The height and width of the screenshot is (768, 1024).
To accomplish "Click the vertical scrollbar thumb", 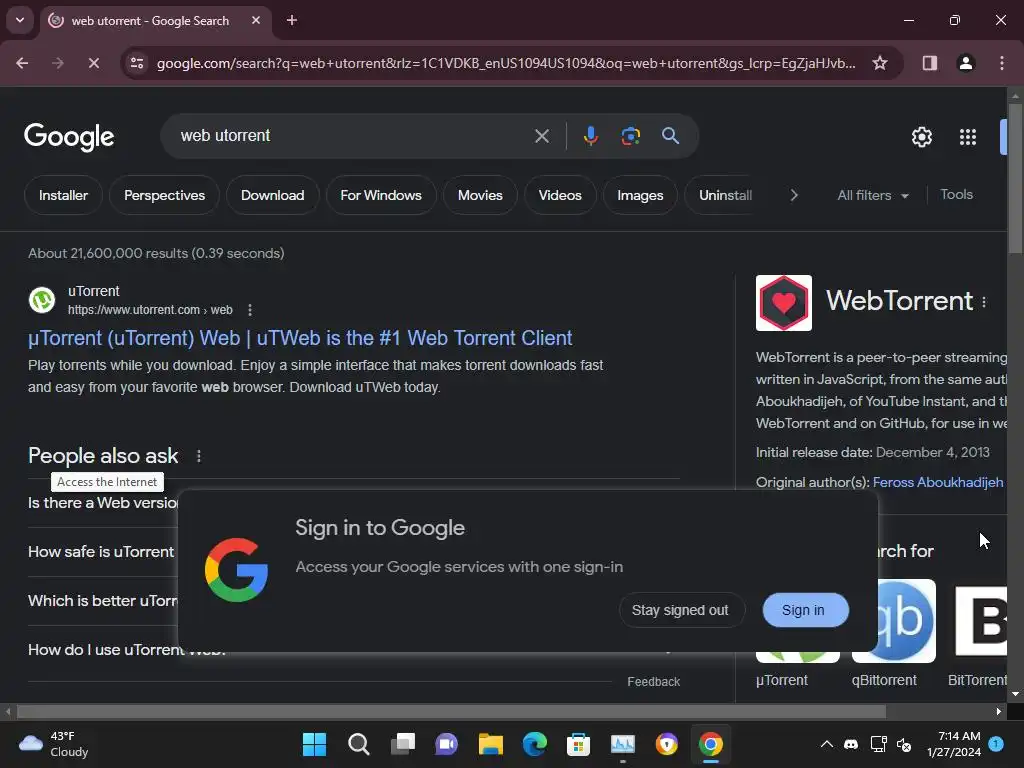I will 1015,178.
